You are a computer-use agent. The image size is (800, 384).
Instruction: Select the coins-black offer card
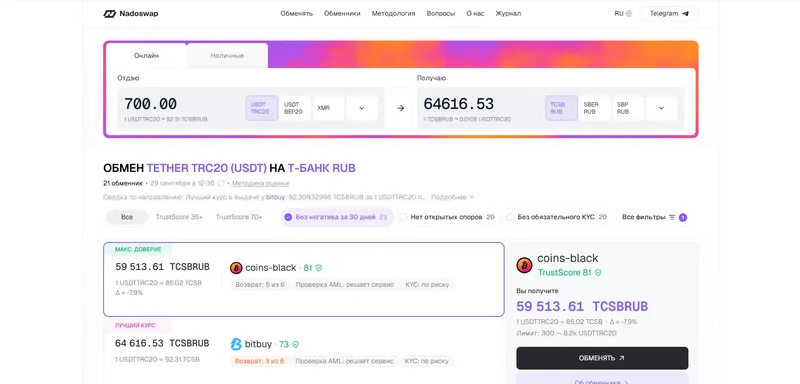[x=304, y=279]
